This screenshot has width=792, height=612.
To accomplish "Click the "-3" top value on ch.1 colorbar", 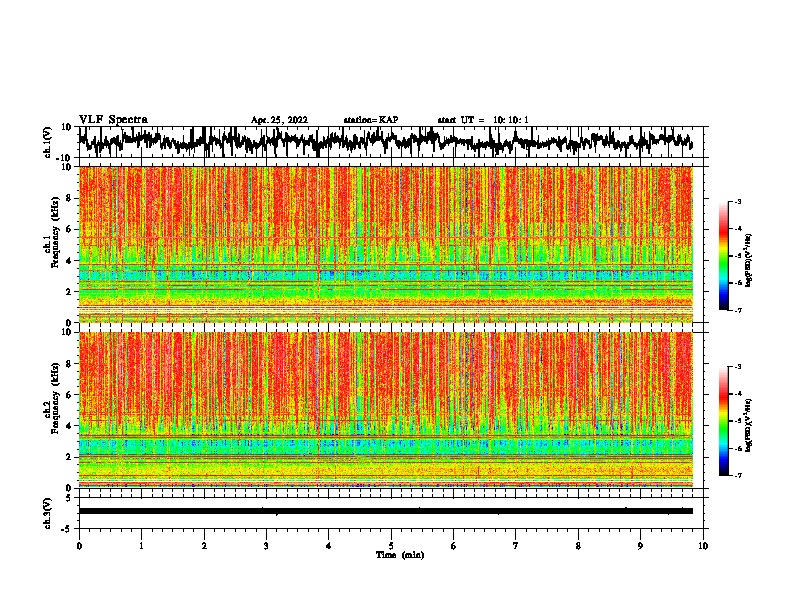I will click(738, 201).
